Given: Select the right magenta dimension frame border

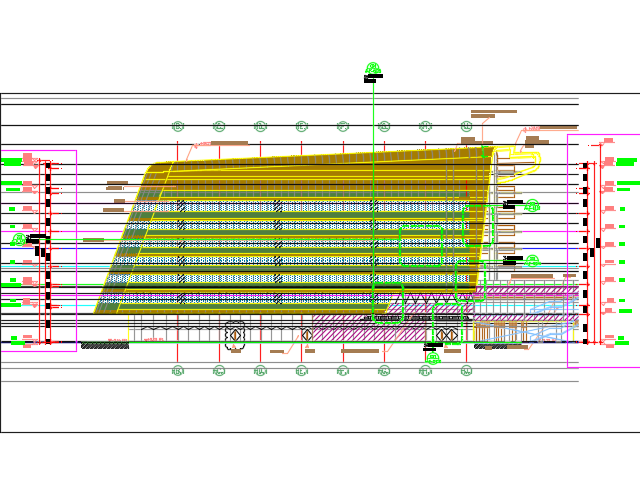Looking at the screenshot, I should [567, 250].
